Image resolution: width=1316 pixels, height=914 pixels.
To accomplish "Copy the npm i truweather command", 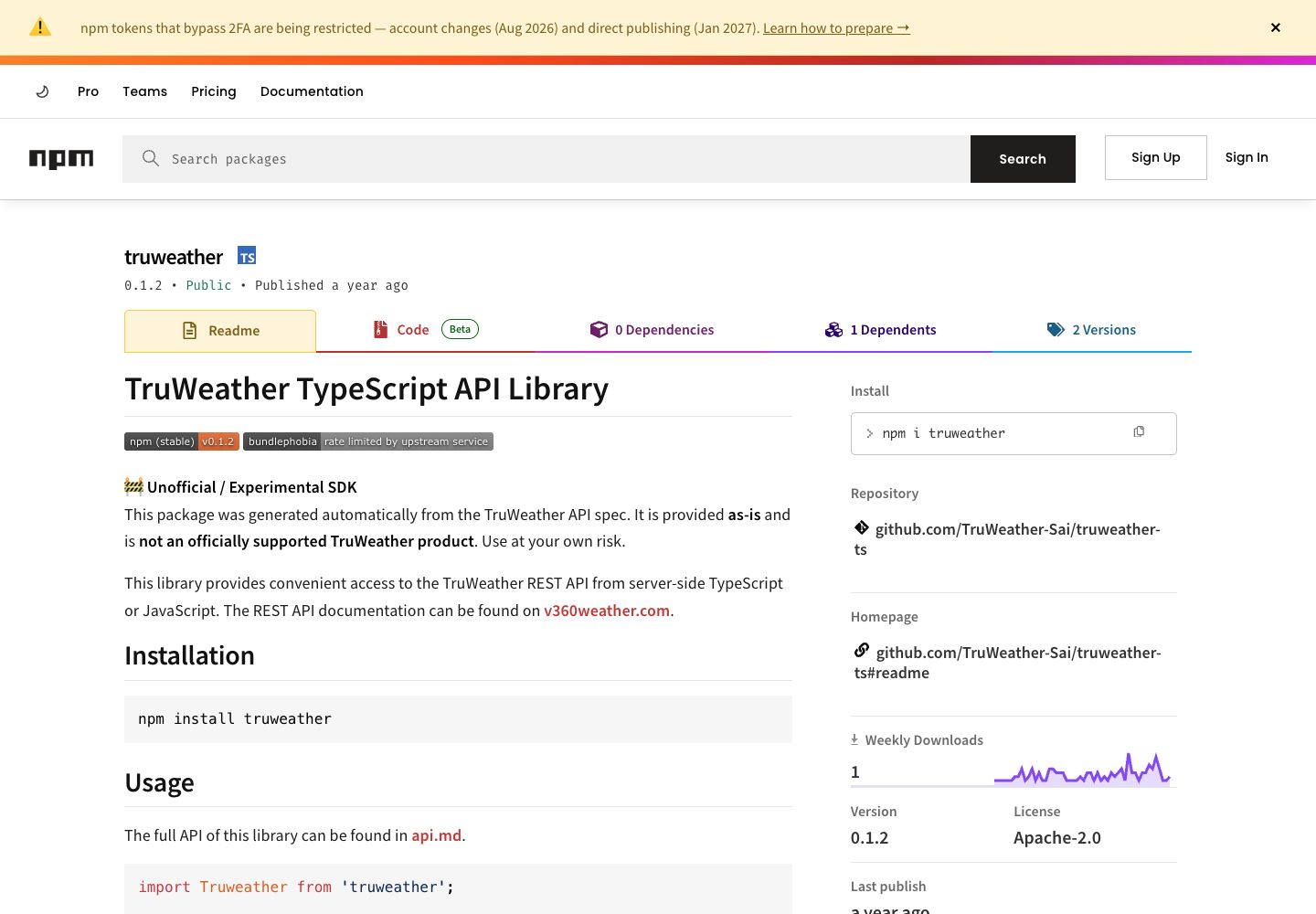I will (1139, 431).
